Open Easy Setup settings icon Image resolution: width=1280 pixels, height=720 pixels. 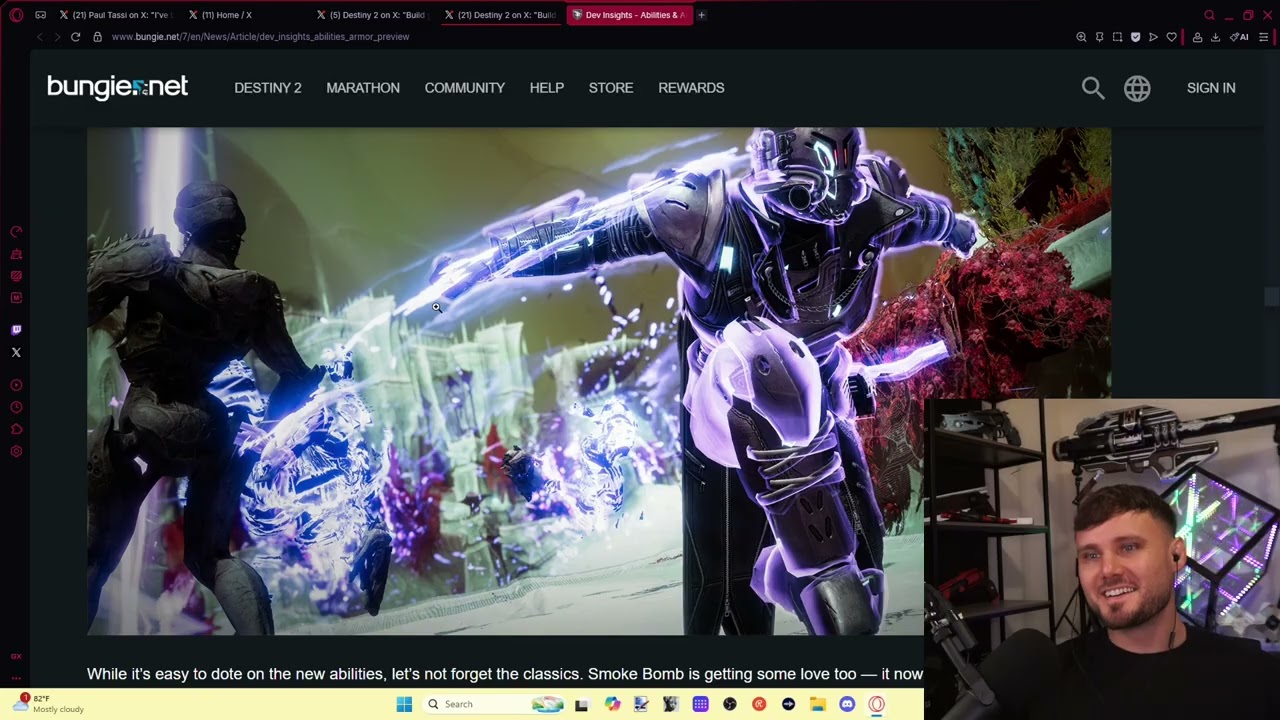click(1264, 37)
